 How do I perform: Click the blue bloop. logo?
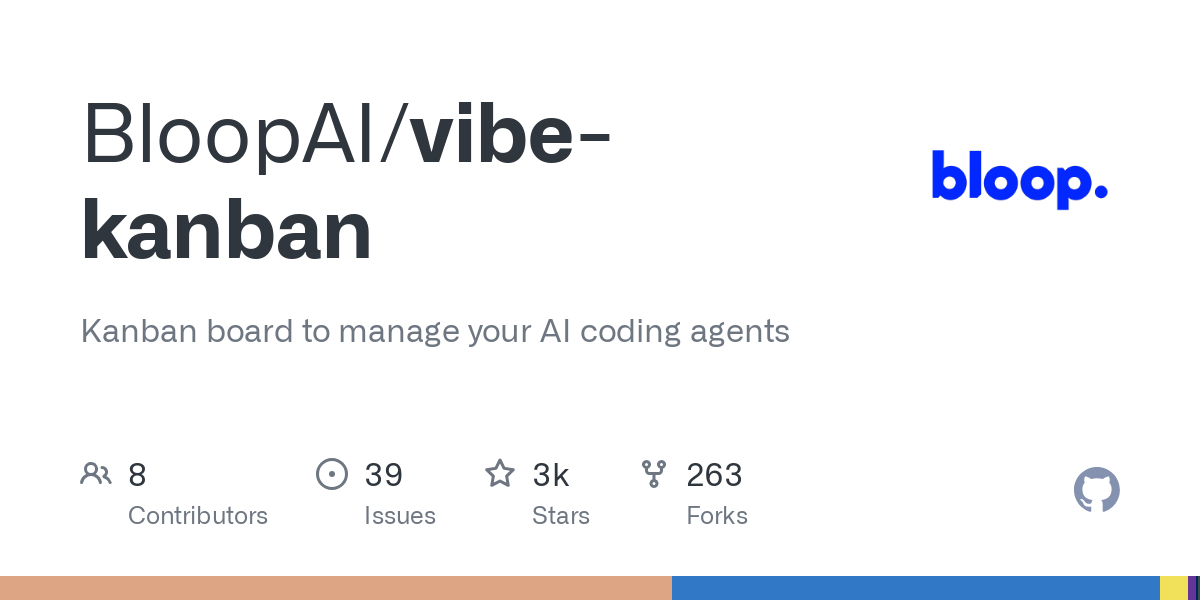click(1020, 179)
